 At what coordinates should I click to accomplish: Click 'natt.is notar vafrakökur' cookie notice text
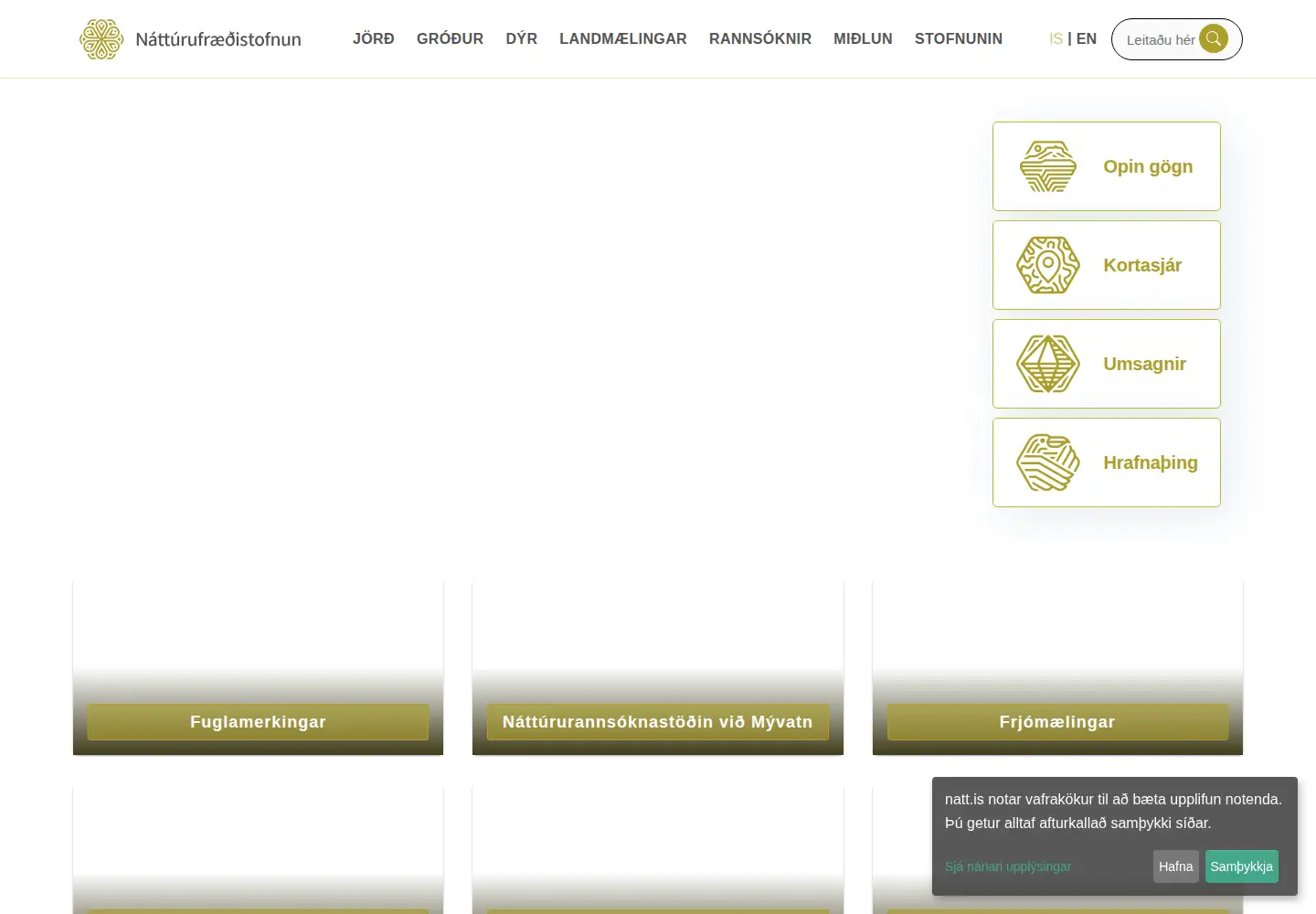[1113, 811]
